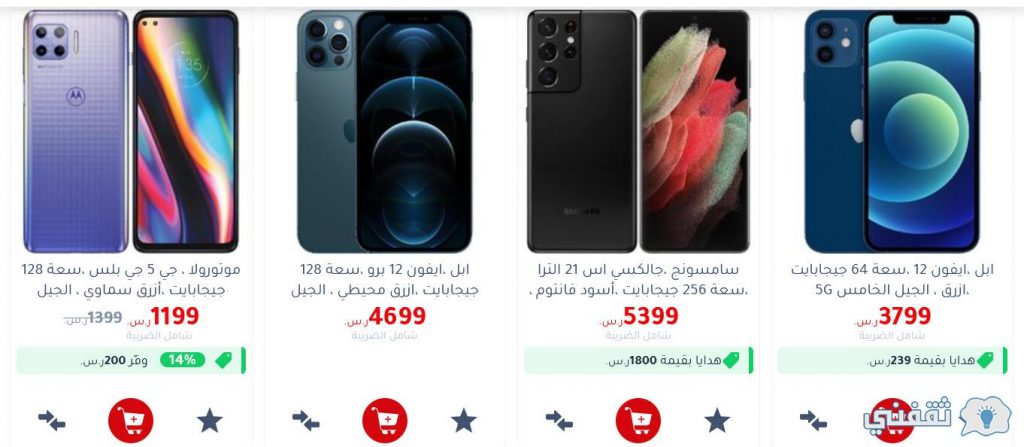
Task: Open the Motorola product title link
Action: (x=131, y=279)
